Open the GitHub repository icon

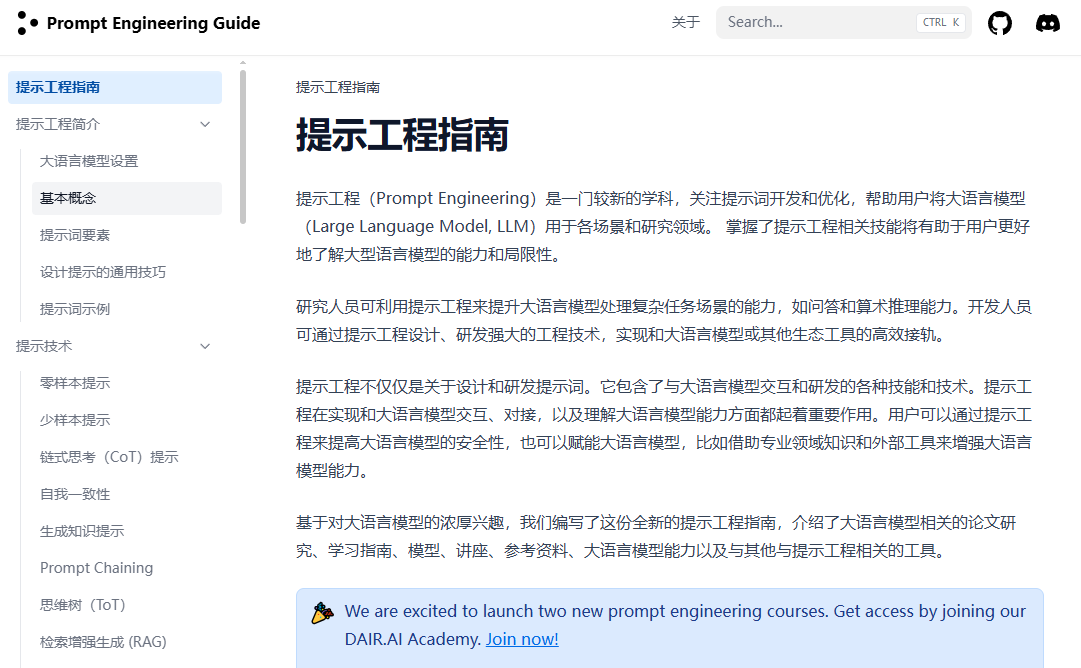pyautogui.click(x=999, y=23)
